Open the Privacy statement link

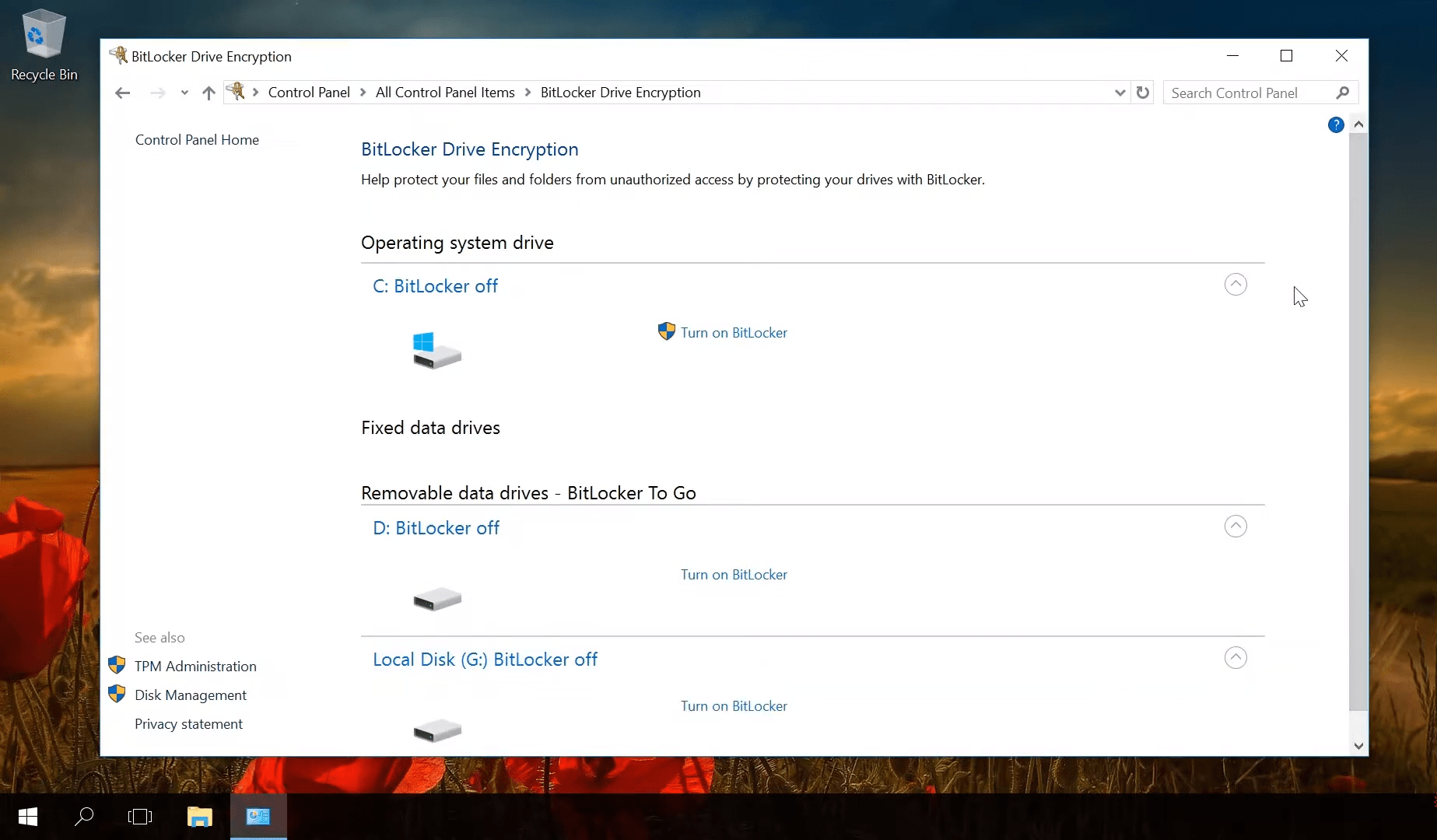coord(188,723)
